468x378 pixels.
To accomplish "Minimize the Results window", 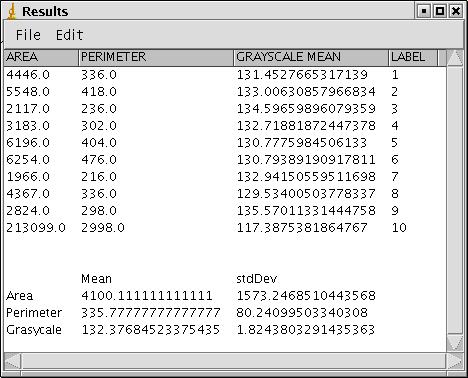I will (424, 11).
